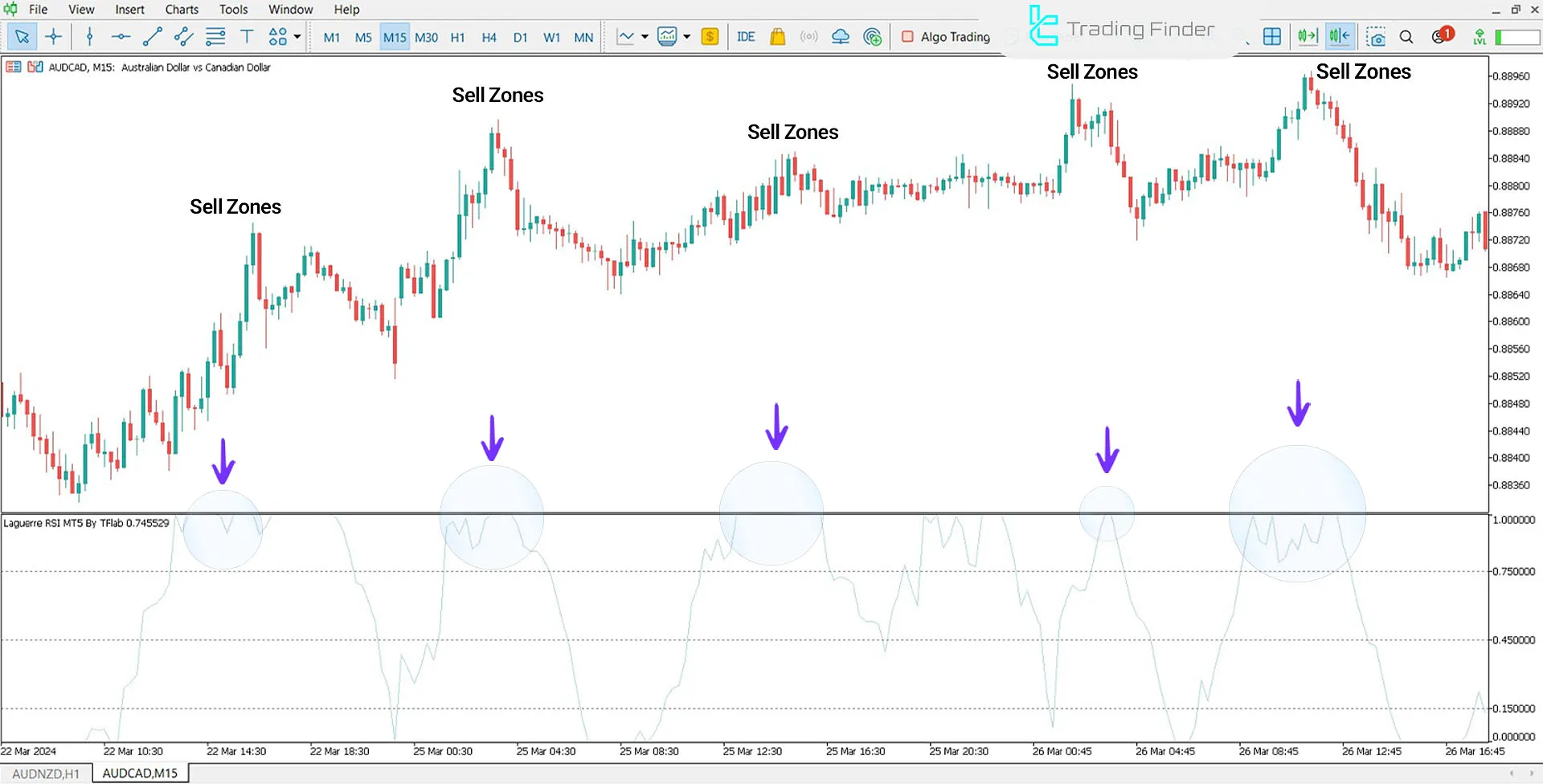The height and width of the screenshot is (784, 1543).
Task: Switch to the AUDNZD,H1 chart tab
Action: (x=46, y=773)
